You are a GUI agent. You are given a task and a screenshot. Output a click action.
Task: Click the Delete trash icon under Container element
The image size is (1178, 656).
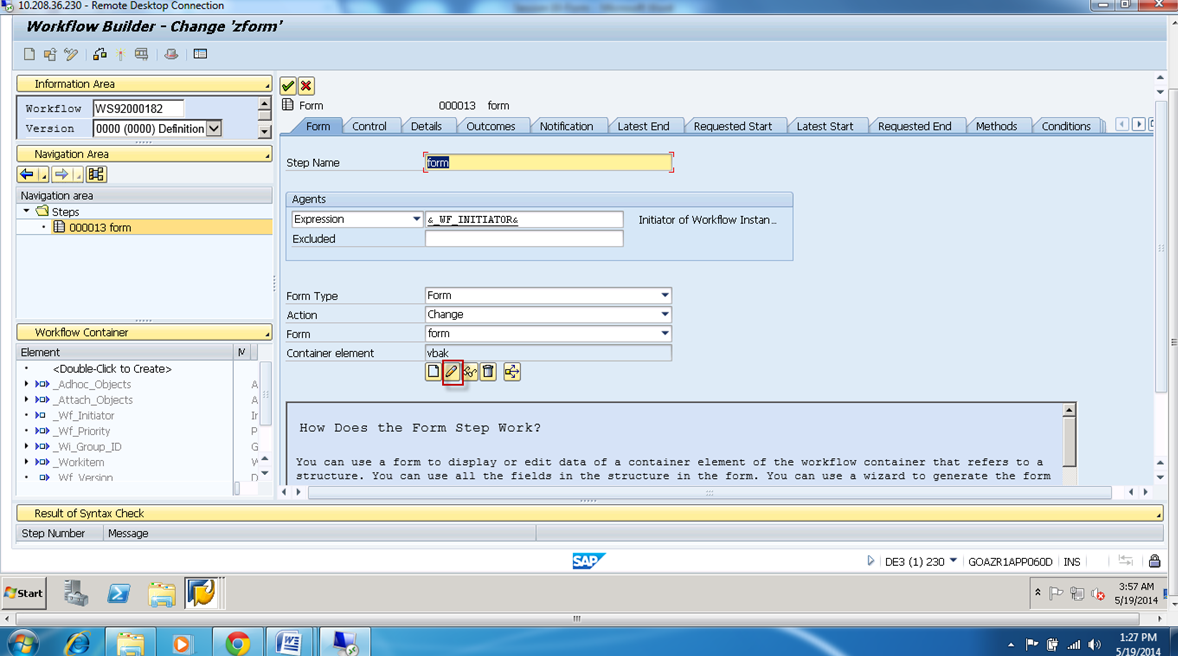(488, 371)
